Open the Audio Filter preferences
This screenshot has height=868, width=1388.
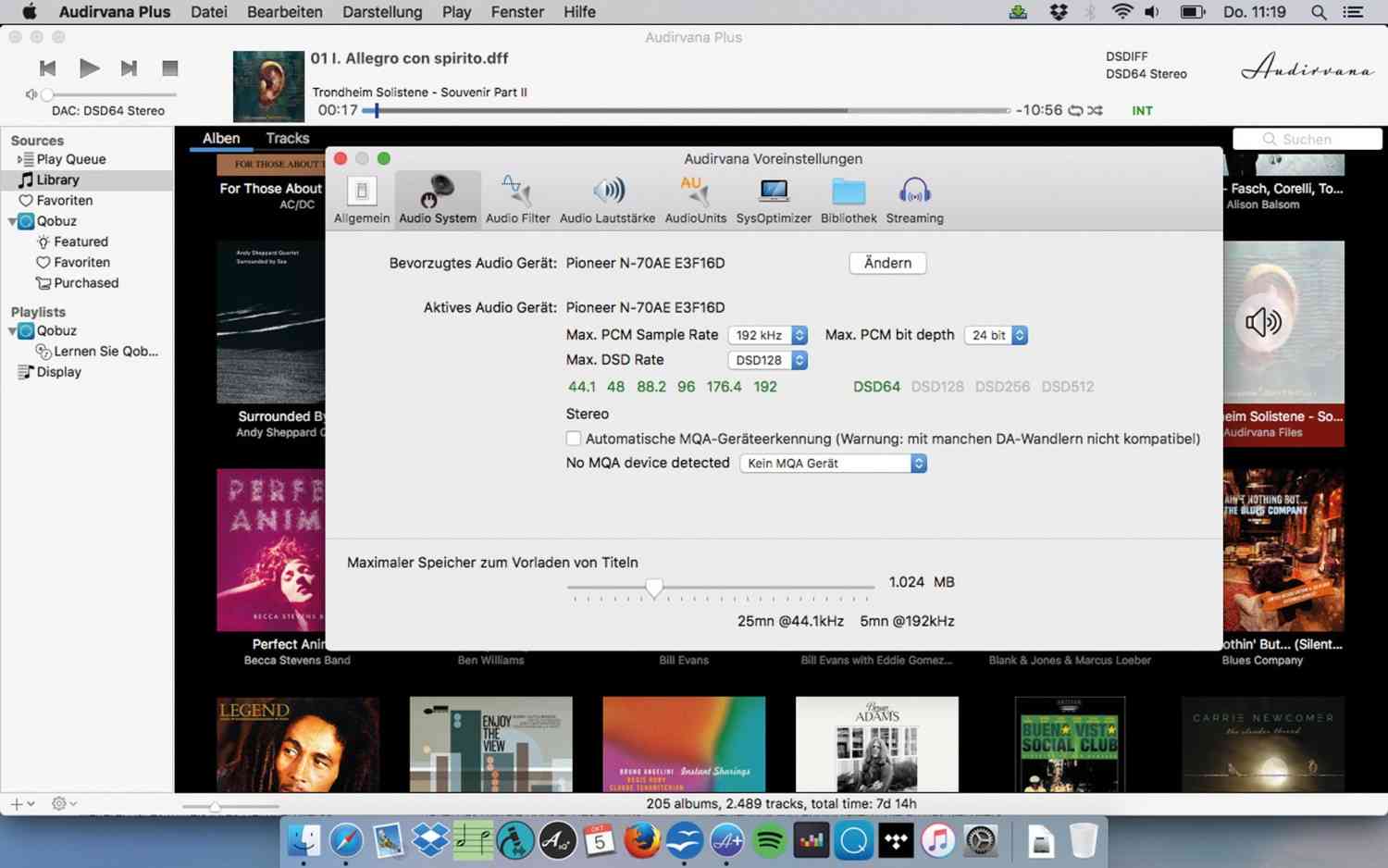coord(517,200)
